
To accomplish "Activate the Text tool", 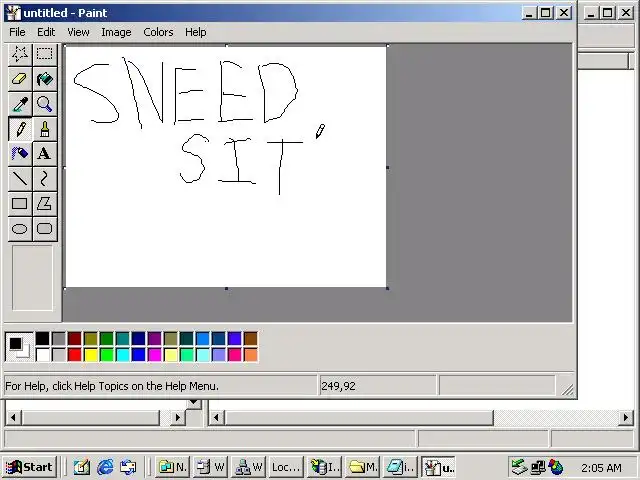I will (x=44, y=154).
